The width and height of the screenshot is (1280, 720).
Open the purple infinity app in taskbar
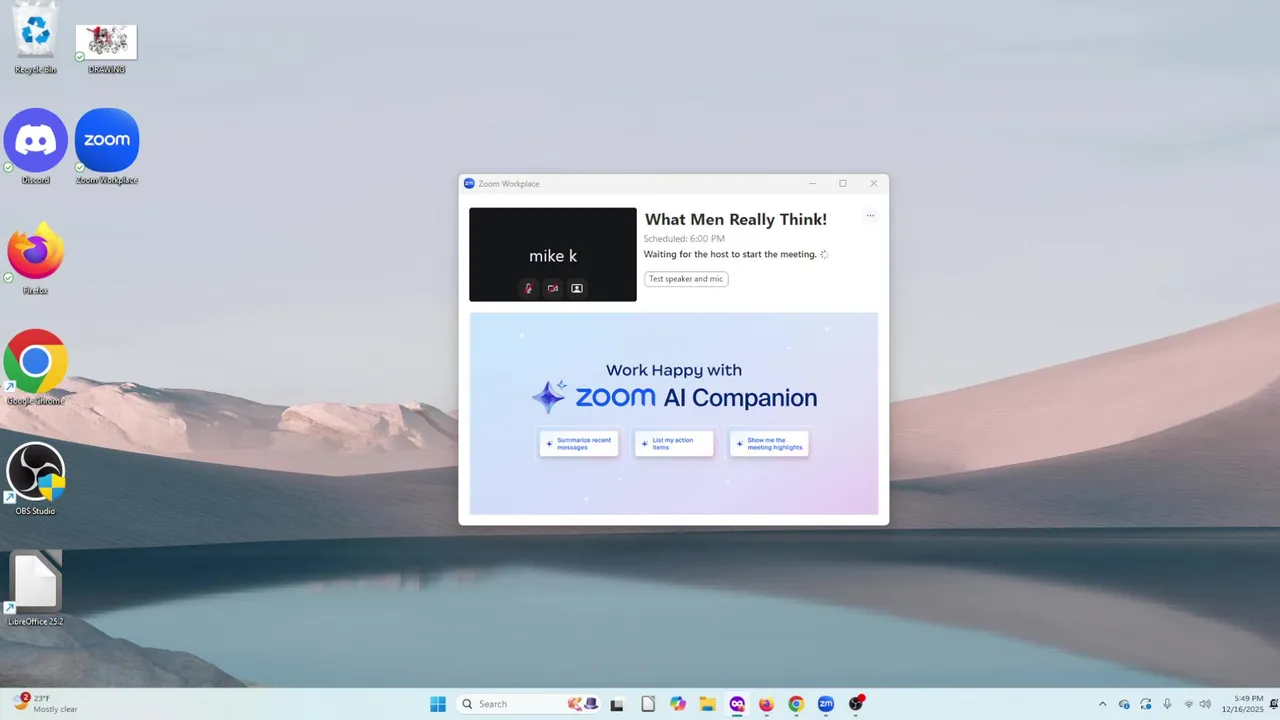point(737,704)
